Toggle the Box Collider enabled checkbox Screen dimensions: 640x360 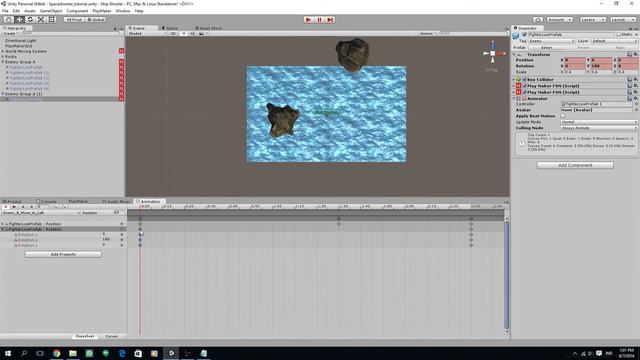(x=524, y=80)
